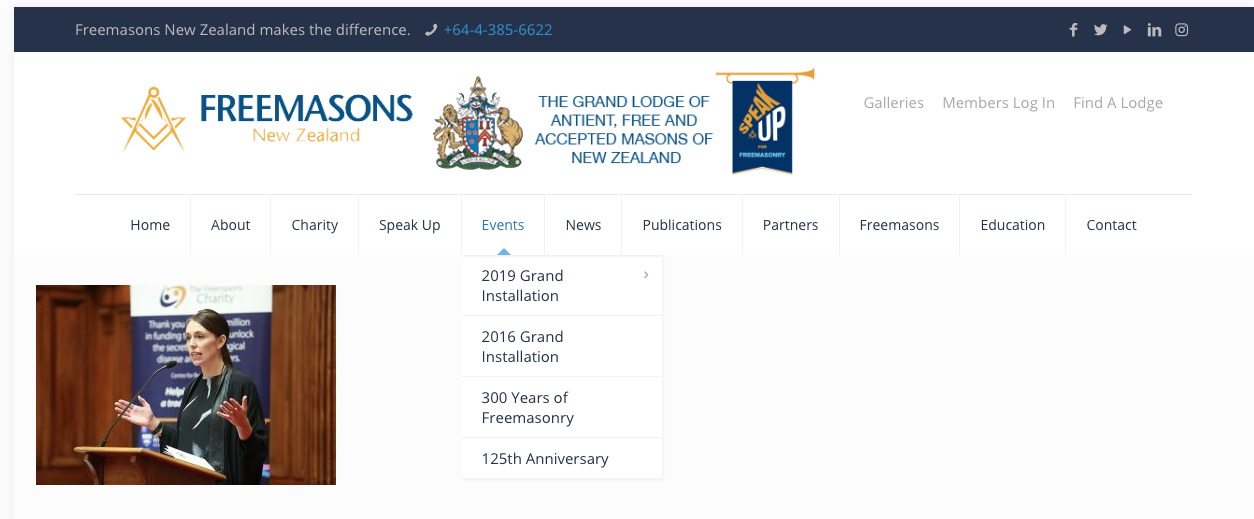Open the Education menu item
Image resolution: width=1254 pixels, height=519 pixels.
[x=1013, y=225]
